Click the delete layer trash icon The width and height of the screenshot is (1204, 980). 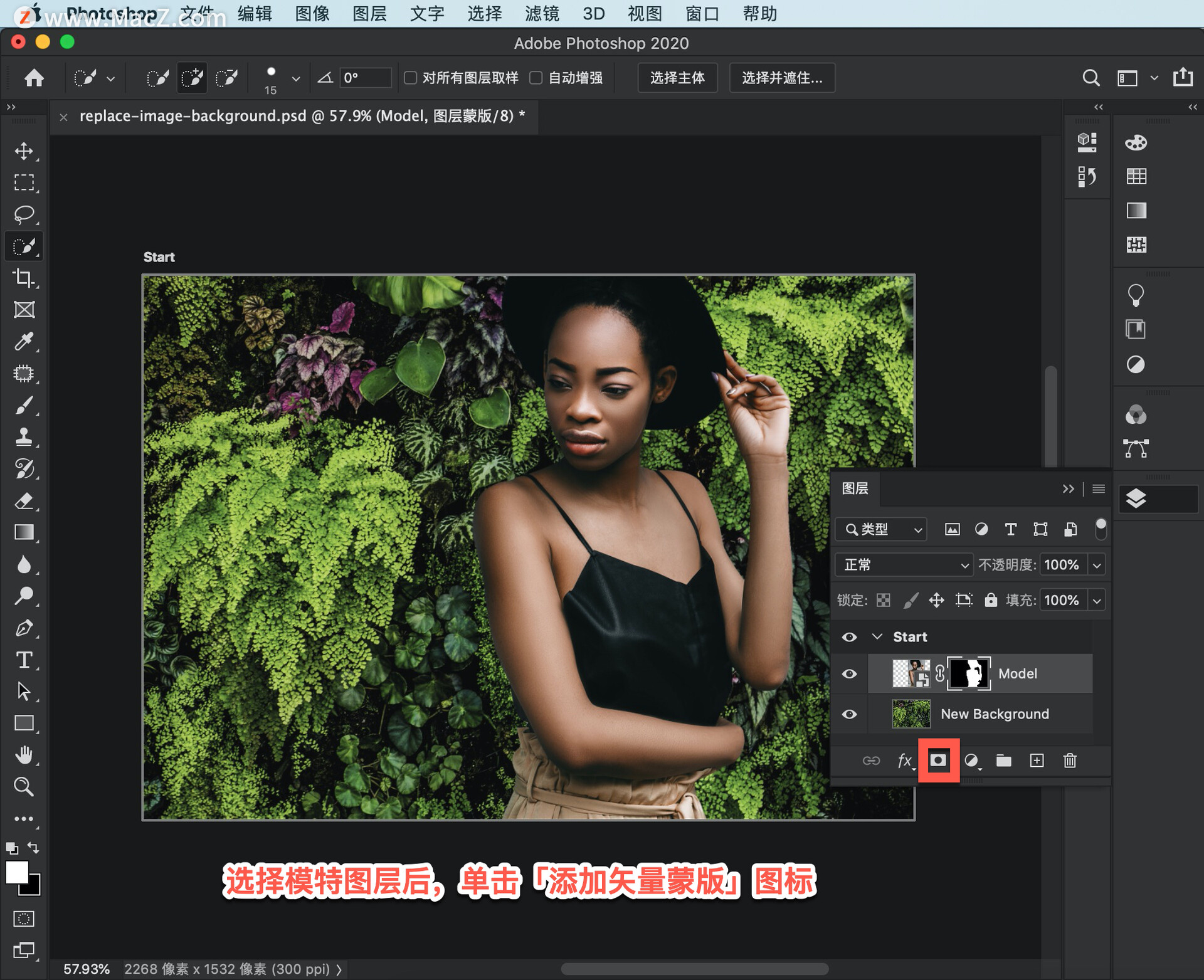pos(1070,761)
